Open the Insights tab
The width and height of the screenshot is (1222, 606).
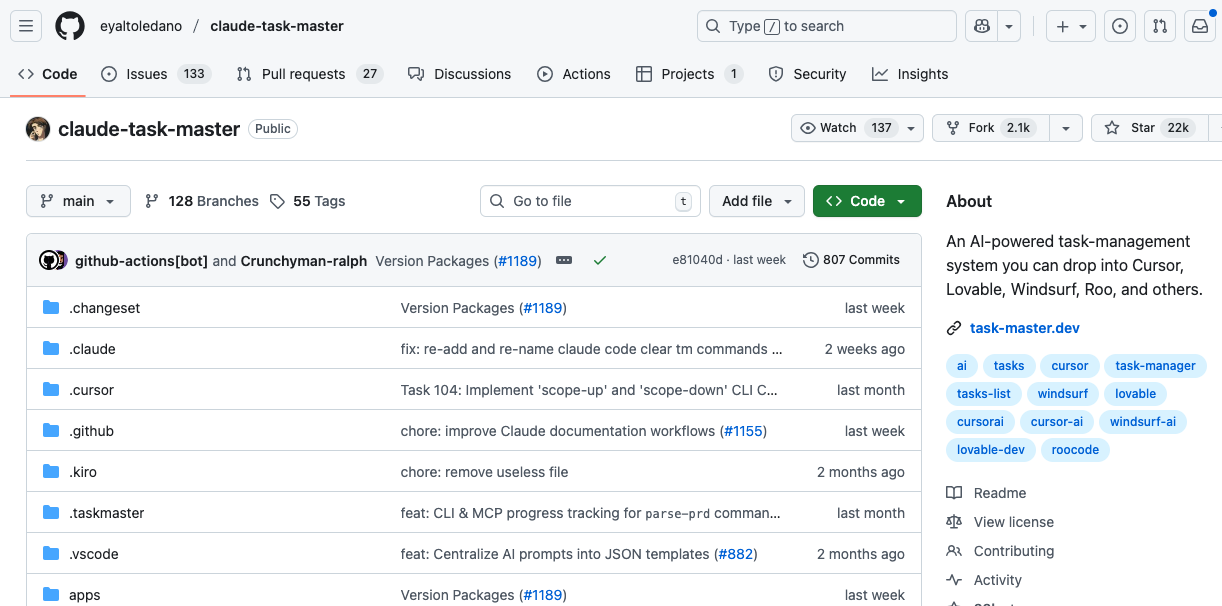[x=910, y=74]
